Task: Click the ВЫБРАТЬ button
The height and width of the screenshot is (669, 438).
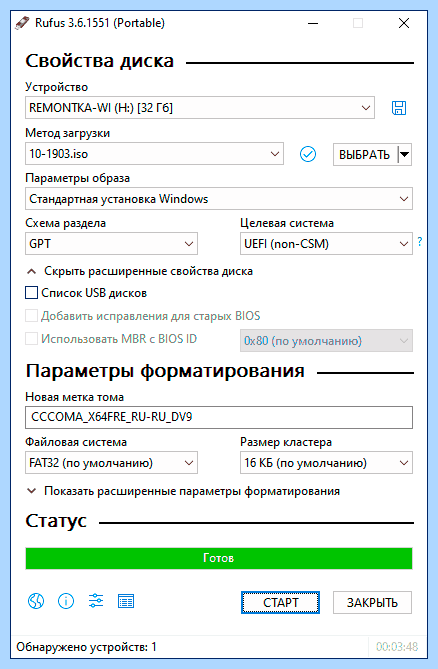Action: pos(365,154)
